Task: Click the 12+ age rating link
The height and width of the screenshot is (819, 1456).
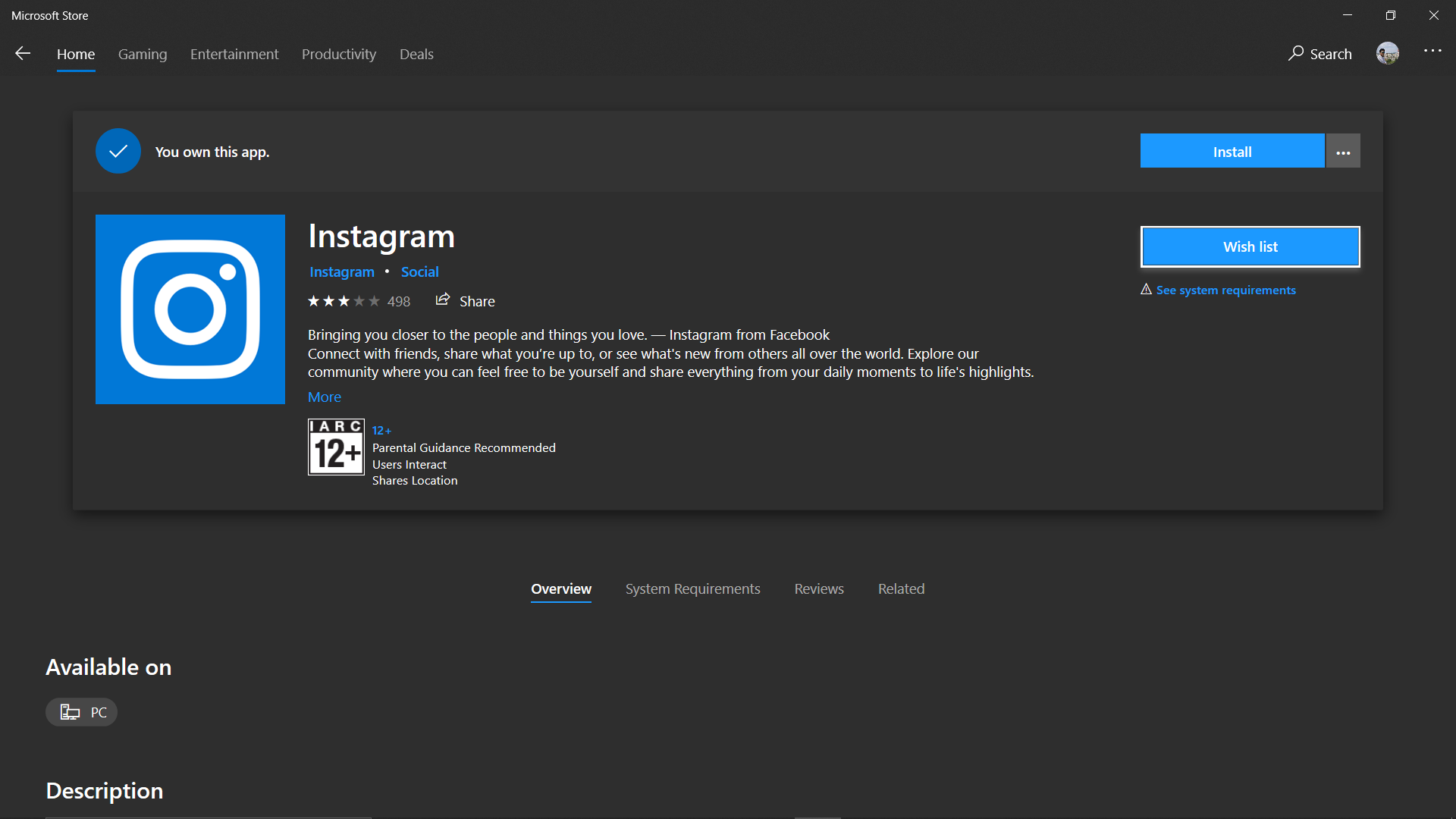Action: point(381,431)
